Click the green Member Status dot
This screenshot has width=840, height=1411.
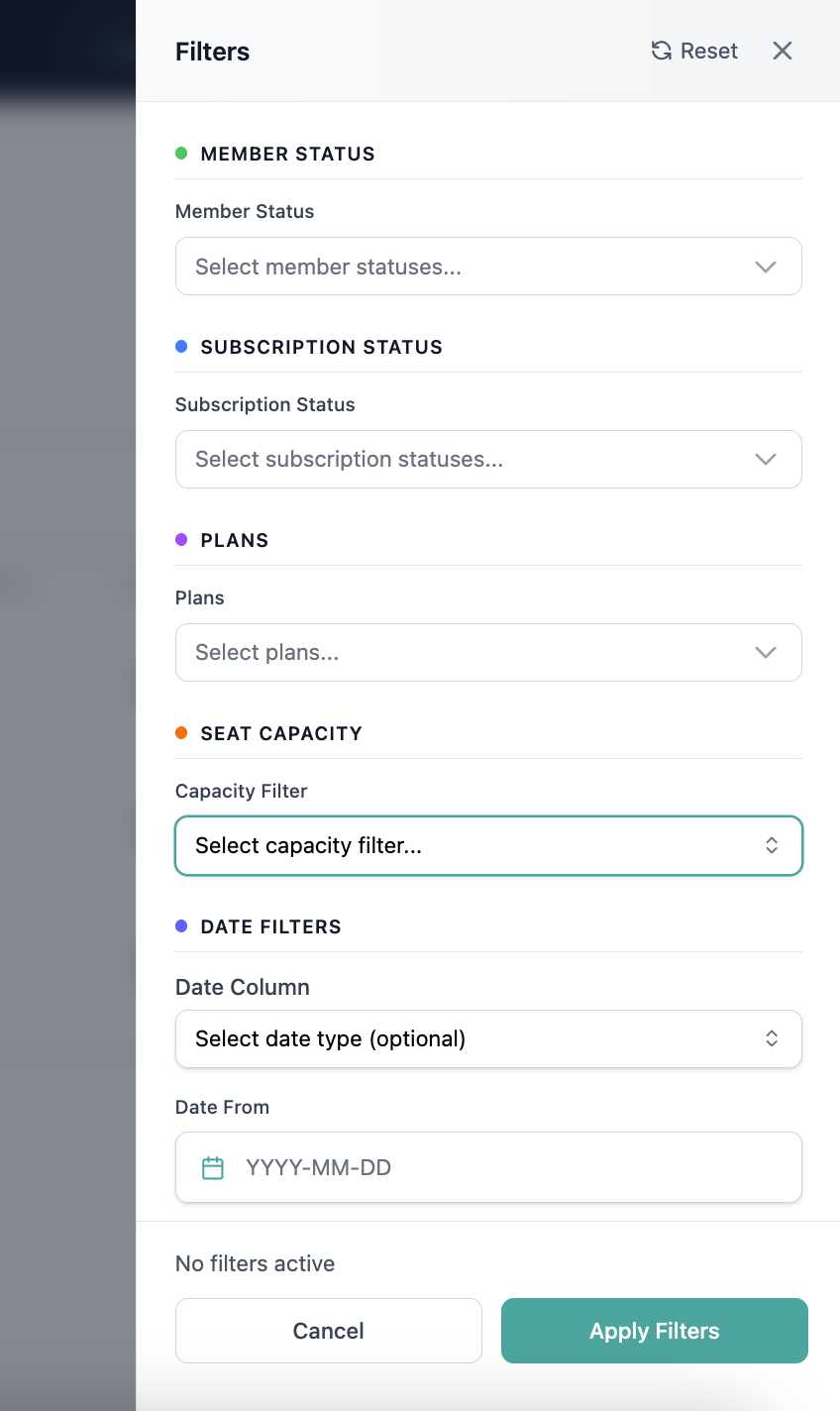181,154
